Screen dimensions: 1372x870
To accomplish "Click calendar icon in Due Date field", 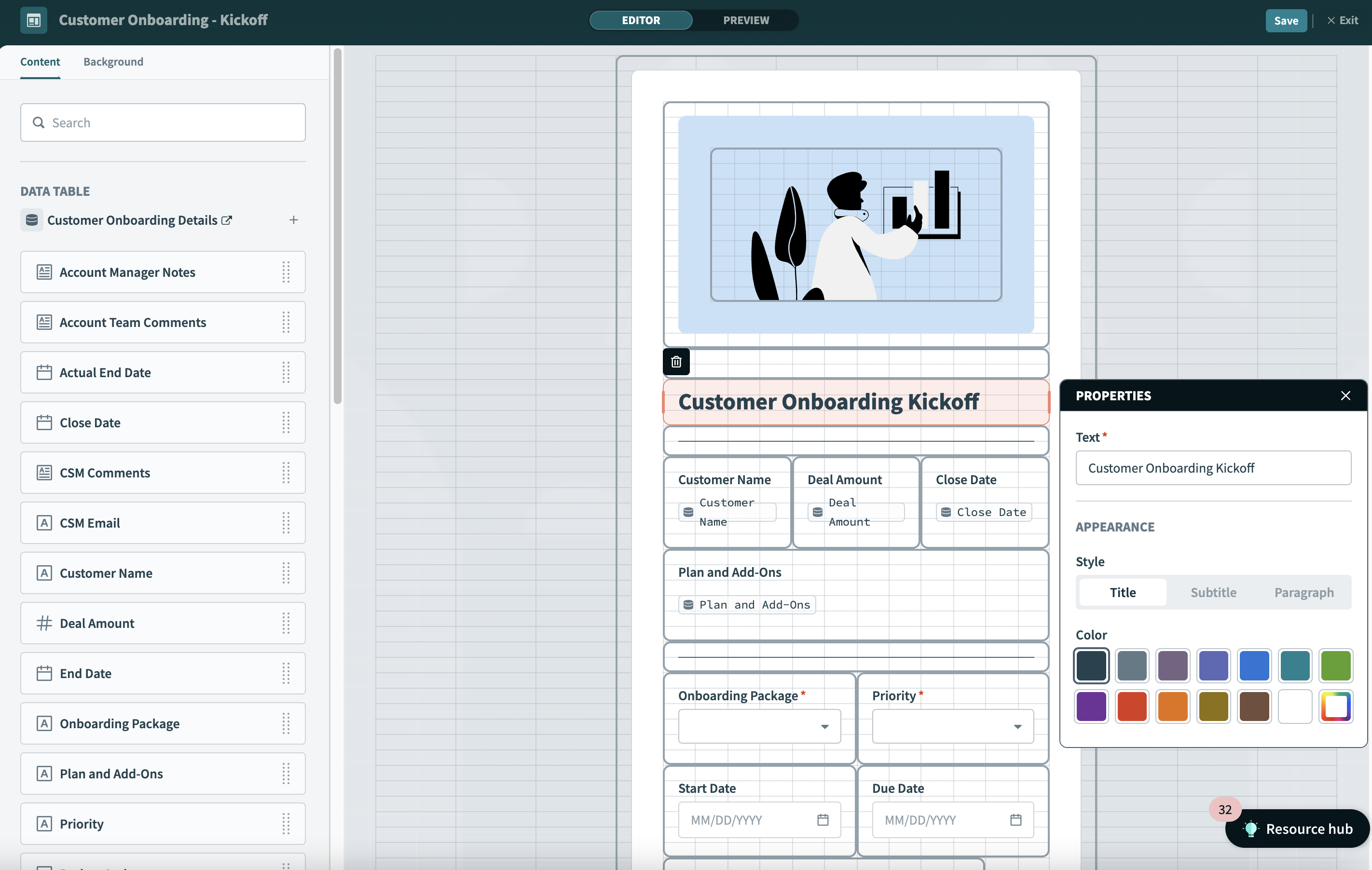I will [x=1015, y=820].
